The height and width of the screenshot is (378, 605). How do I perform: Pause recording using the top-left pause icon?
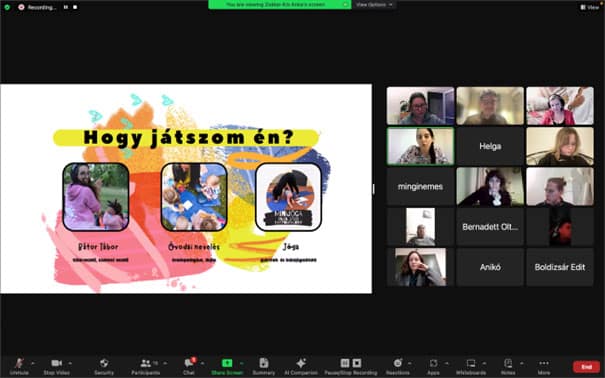pyautogui.click(x=66, y=7)
